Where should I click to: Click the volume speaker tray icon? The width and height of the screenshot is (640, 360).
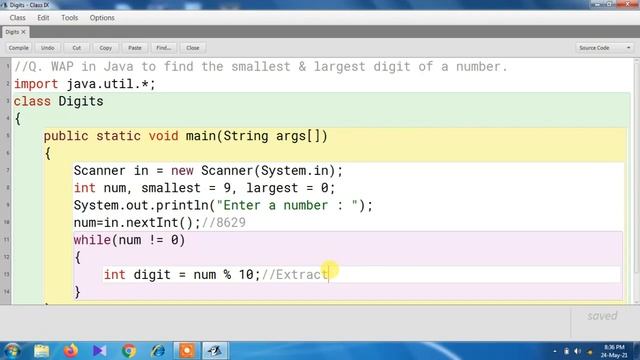[577, 351]
